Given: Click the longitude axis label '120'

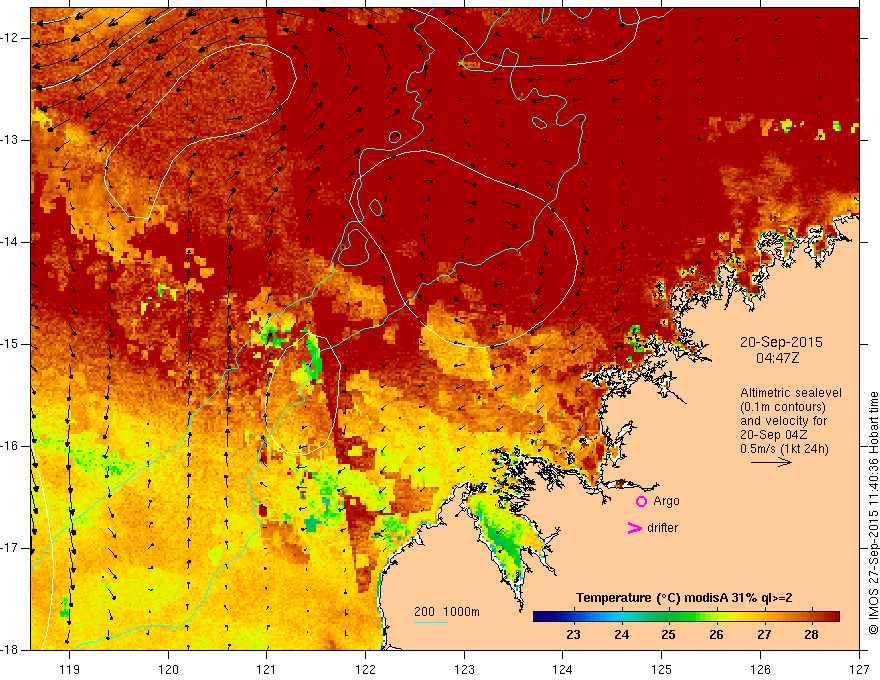Looking at the screenshot, I should pyautogui.click(x=168, y=669).
